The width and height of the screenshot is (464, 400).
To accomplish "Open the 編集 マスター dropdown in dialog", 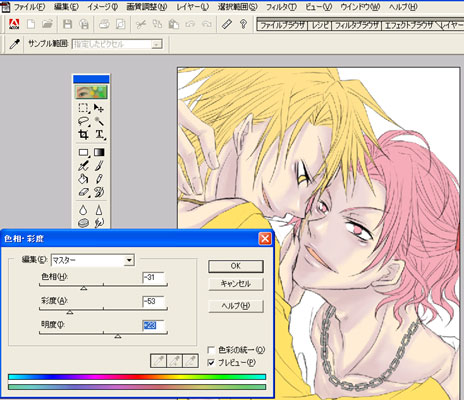I will click(x=129, y=260).
